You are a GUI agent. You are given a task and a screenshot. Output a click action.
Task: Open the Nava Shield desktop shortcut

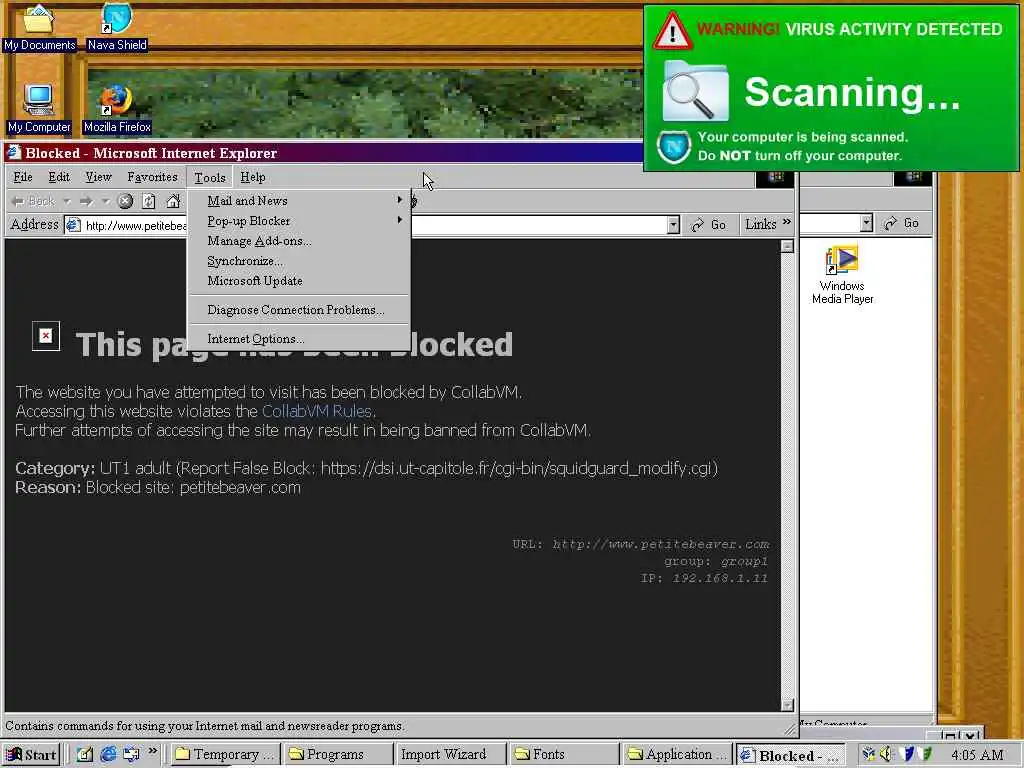coord(117,27)
